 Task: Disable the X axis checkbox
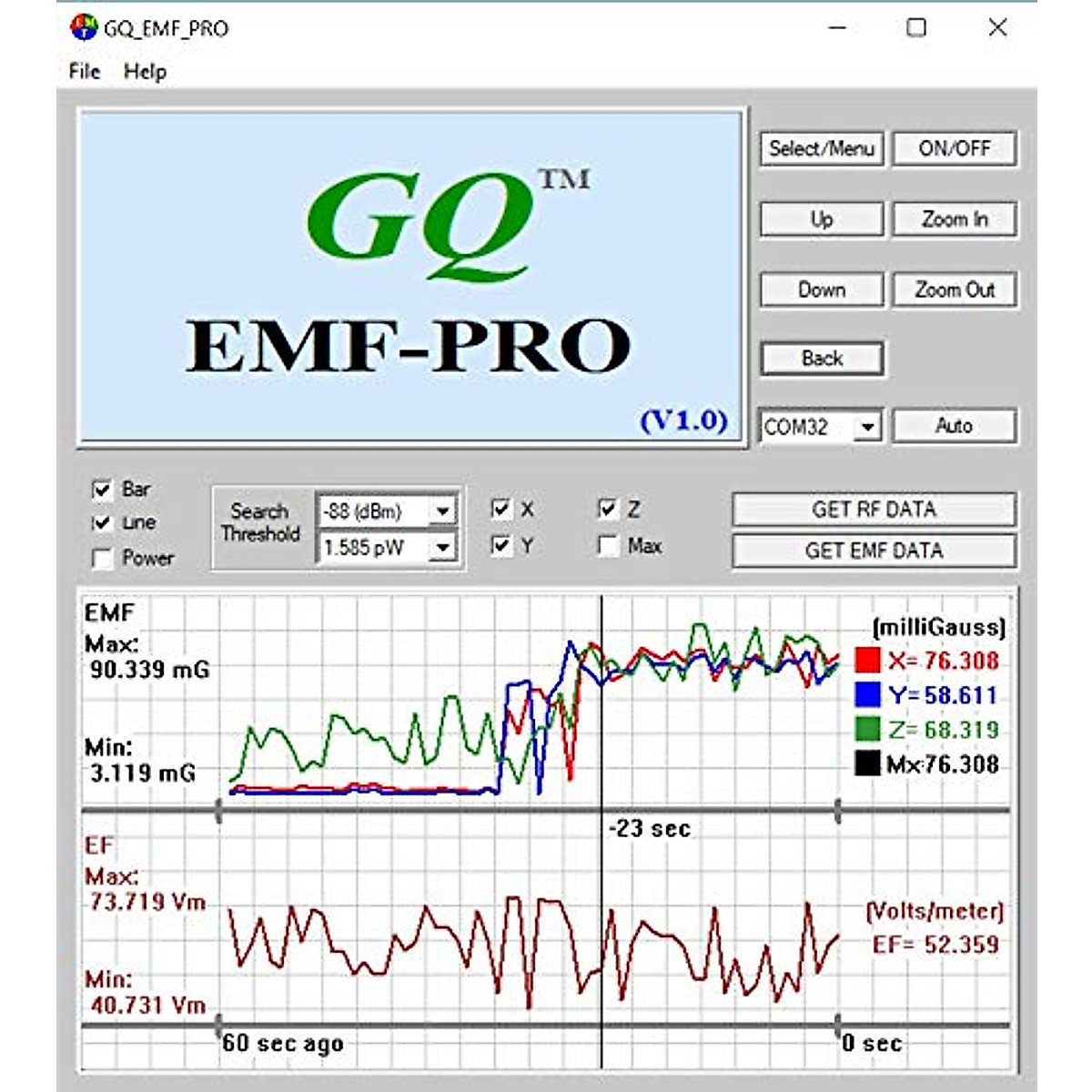click(500, 510)
